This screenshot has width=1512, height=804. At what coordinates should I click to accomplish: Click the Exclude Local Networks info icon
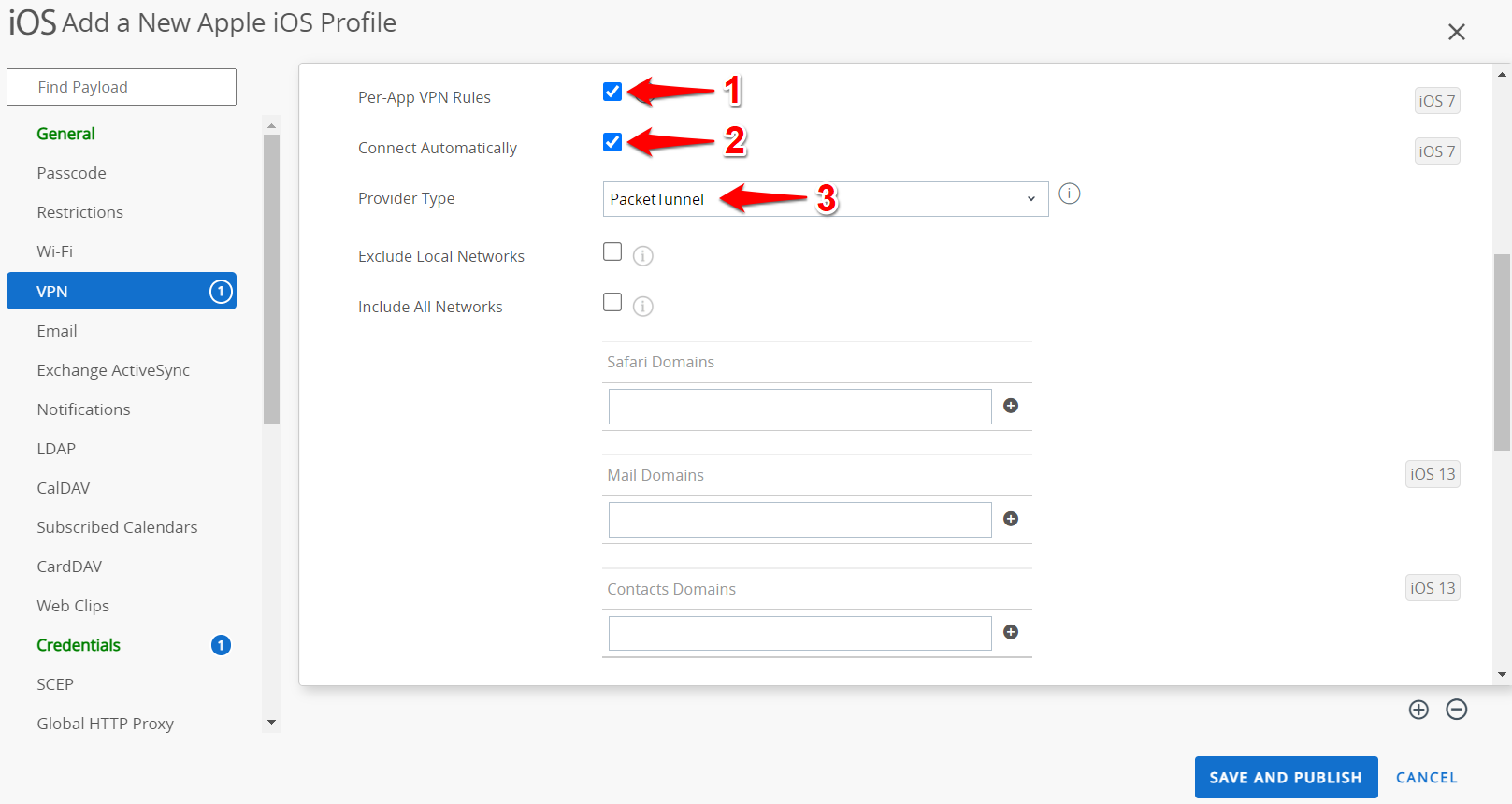[643, 255]
